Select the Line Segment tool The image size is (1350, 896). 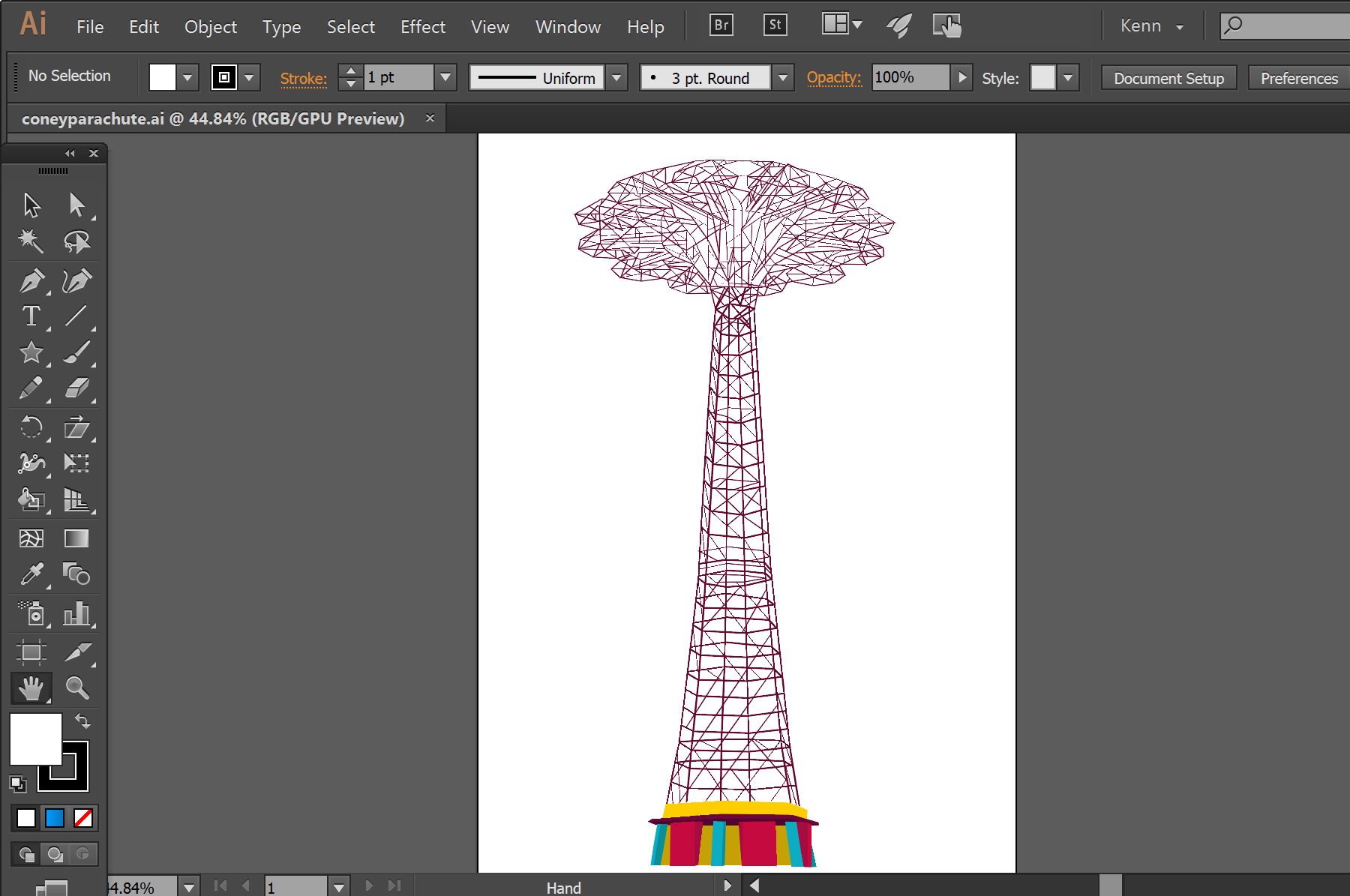[x=76, y=316]
